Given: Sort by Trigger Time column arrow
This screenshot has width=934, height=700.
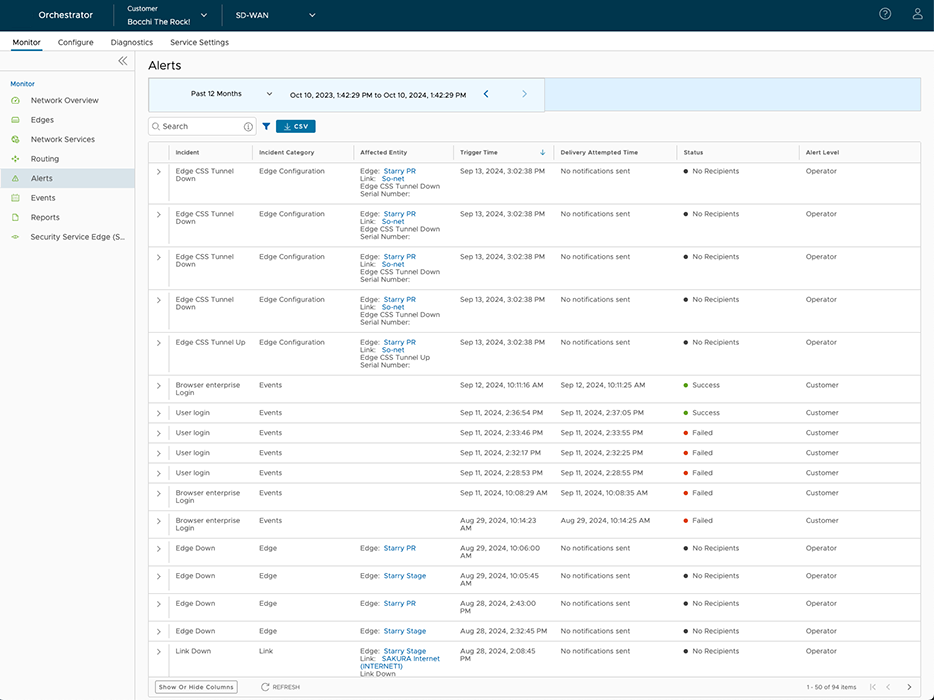Looking at the screenshot, I should [x=542, y=153].
